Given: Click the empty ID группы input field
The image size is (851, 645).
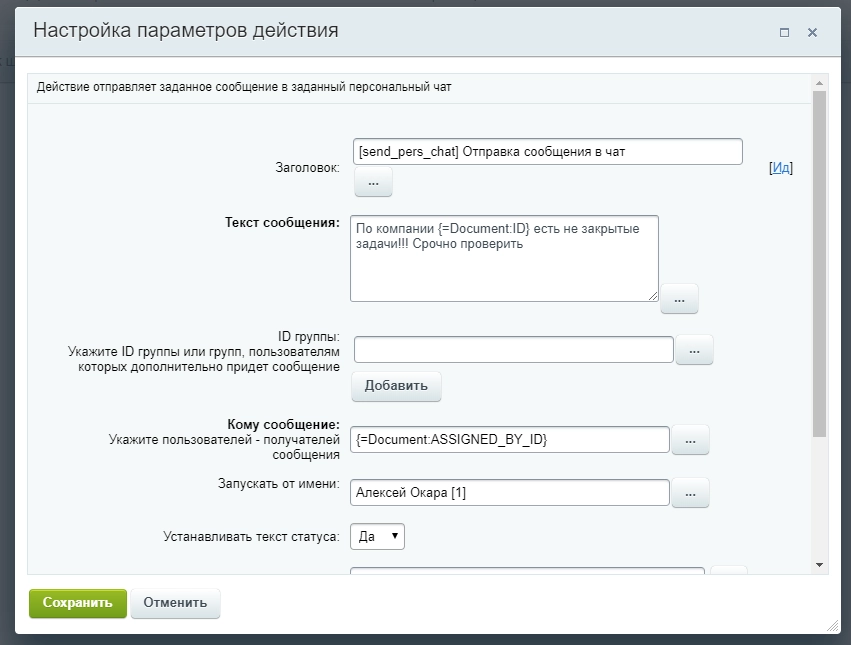Looking at the screenshot, I should 515,349.
